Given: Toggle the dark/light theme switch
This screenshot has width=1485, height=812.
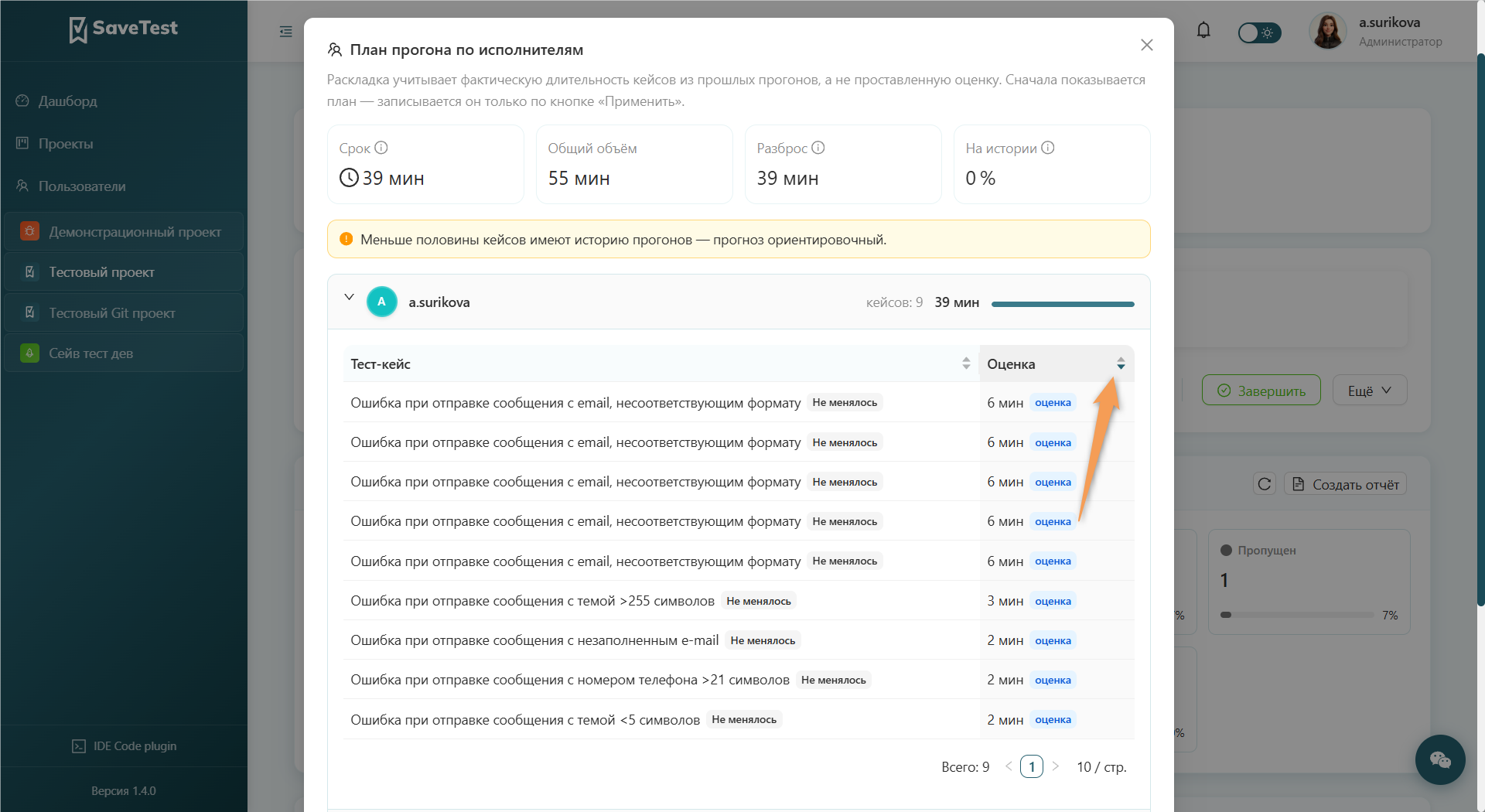Looking at the screenshot, I should [x=1259, y=32].
